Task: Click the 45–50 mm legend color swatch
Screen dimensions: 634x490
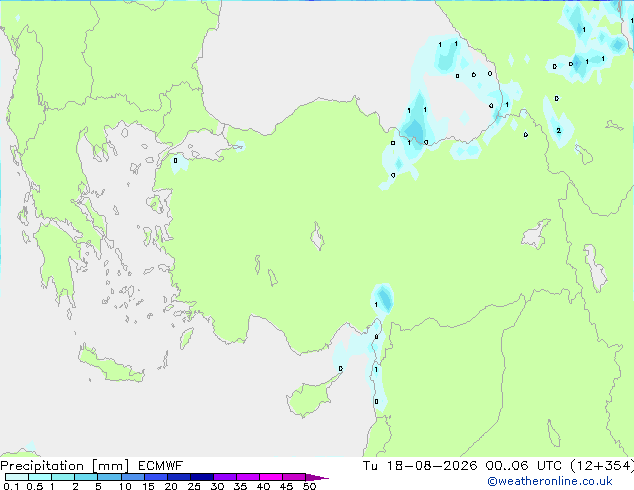Action: [294, 477]
